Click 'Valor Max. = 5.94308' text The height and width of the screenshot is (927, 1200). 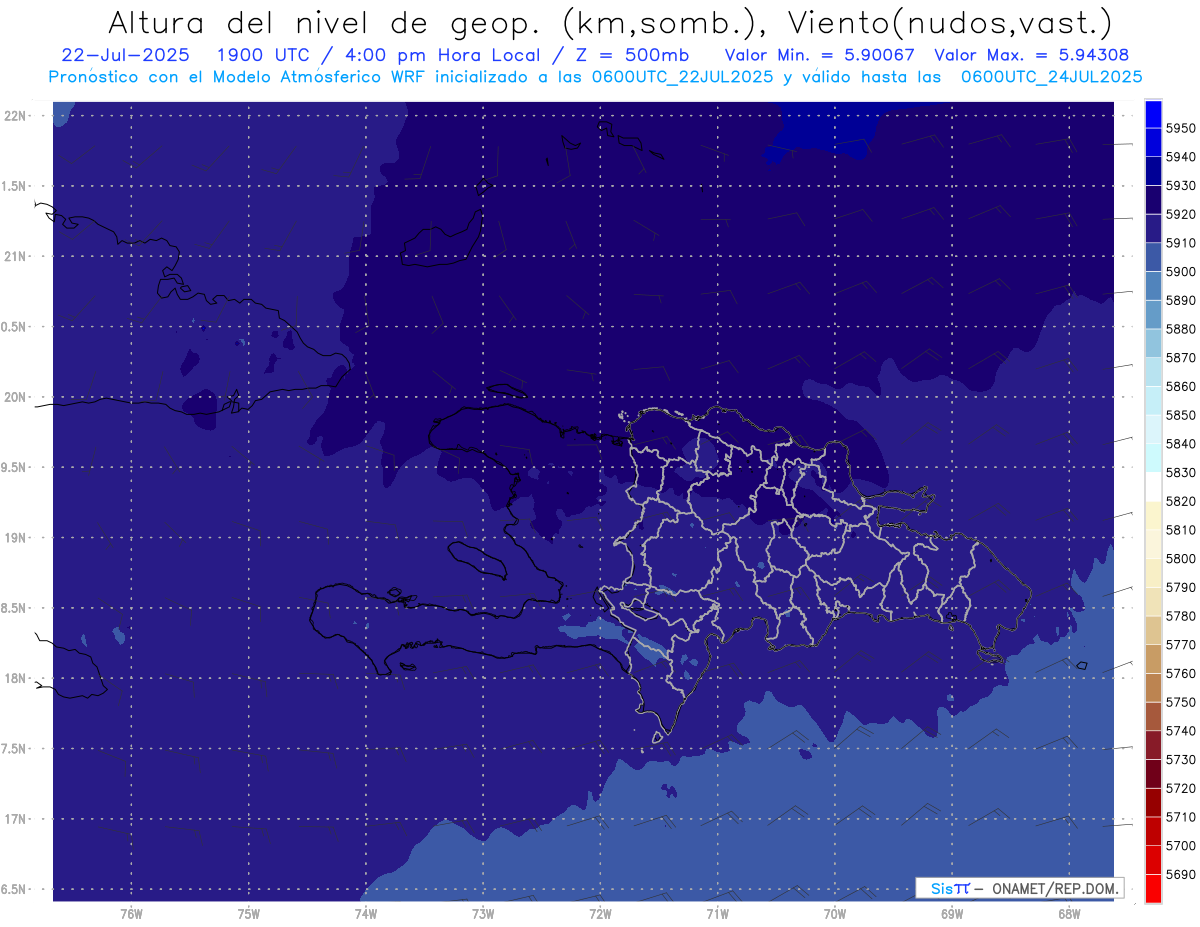(1032, 55)
